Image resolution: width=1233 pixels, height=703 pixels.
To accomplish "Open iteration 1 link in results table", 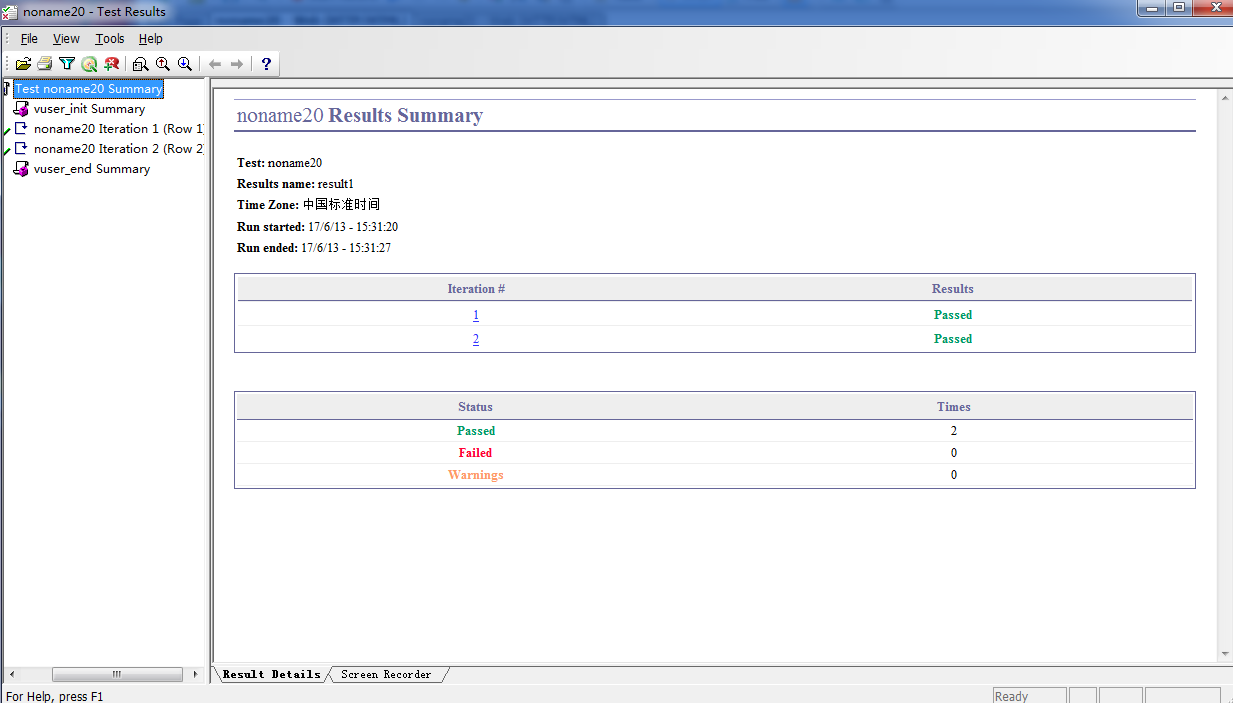I will (476, 315).
